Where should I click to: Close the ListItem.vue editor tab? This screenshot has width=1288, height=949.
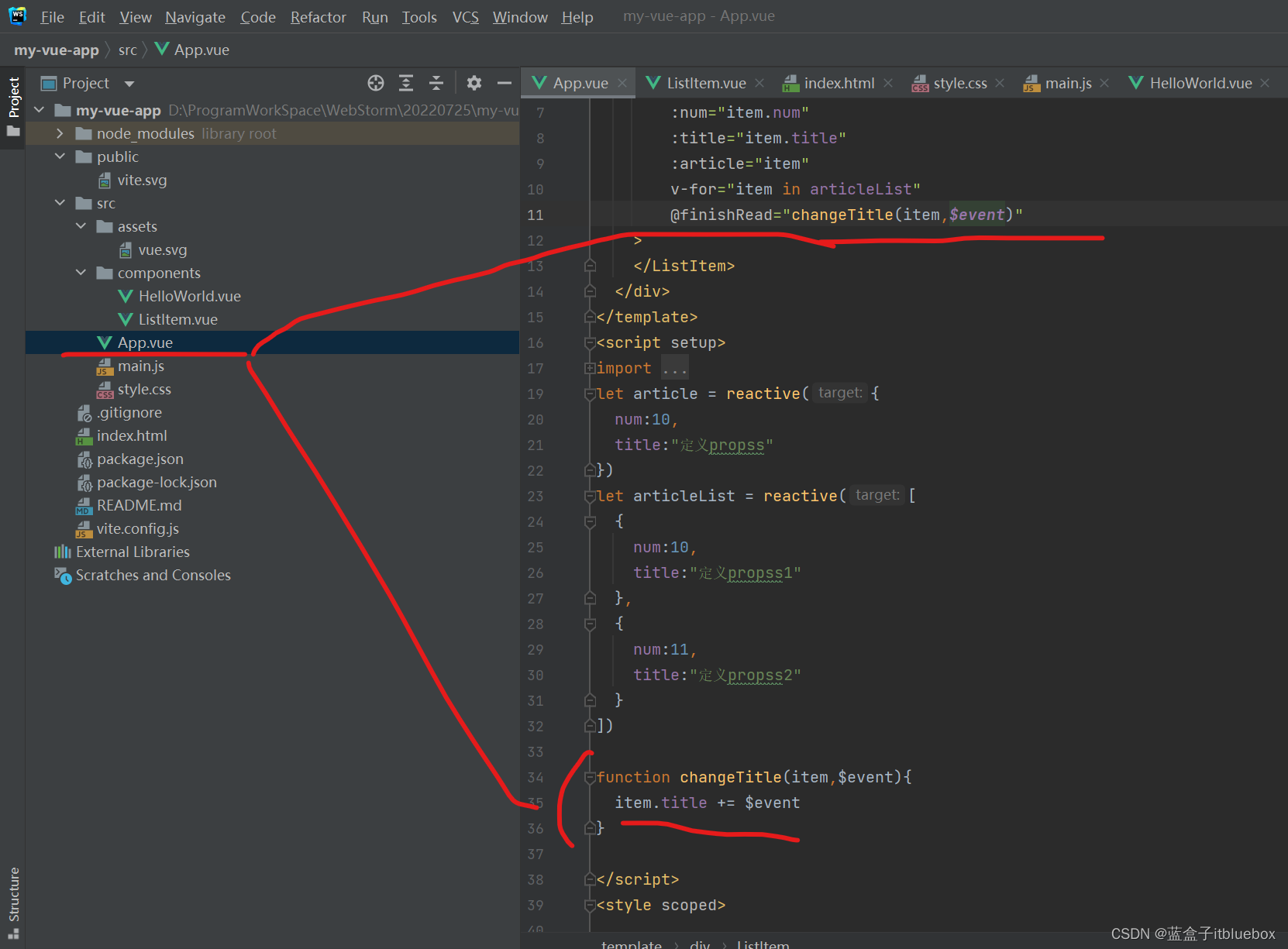tap(759, 83)
